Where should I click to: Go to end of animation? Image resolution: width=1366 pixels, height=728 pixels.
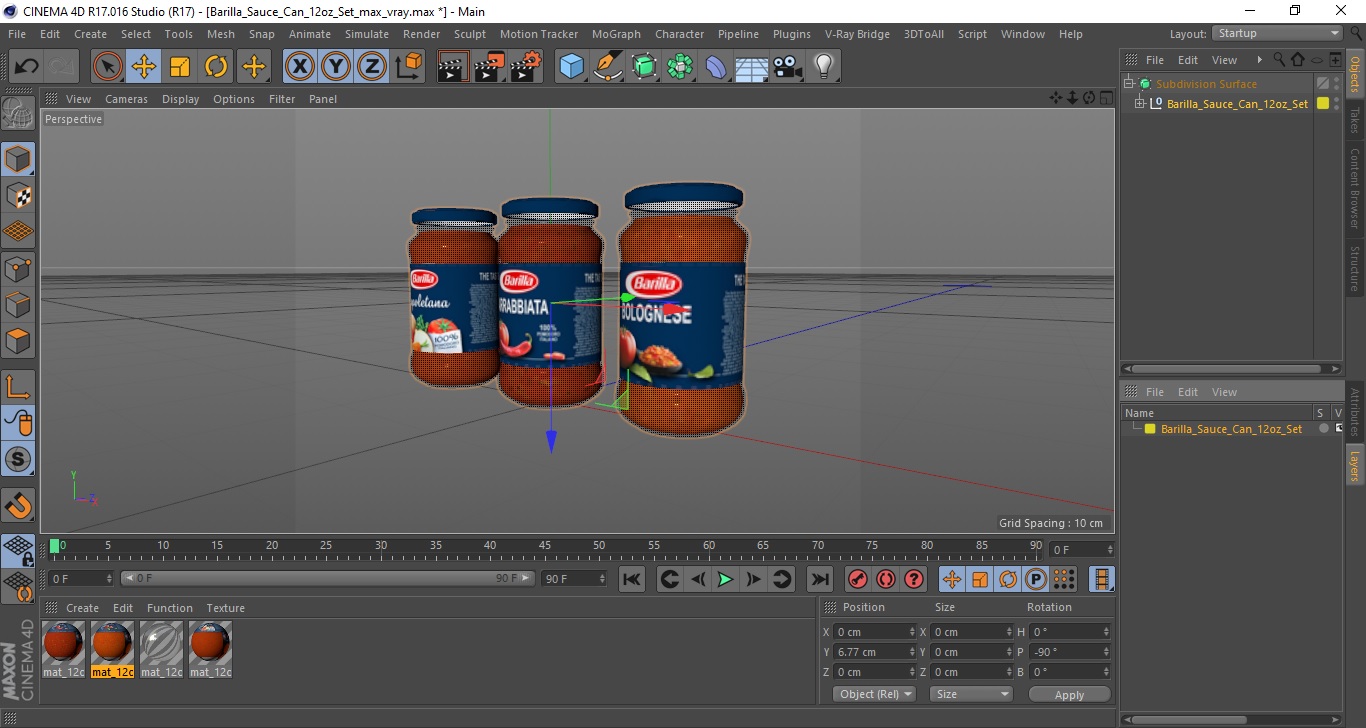click(x=819, y=579)
